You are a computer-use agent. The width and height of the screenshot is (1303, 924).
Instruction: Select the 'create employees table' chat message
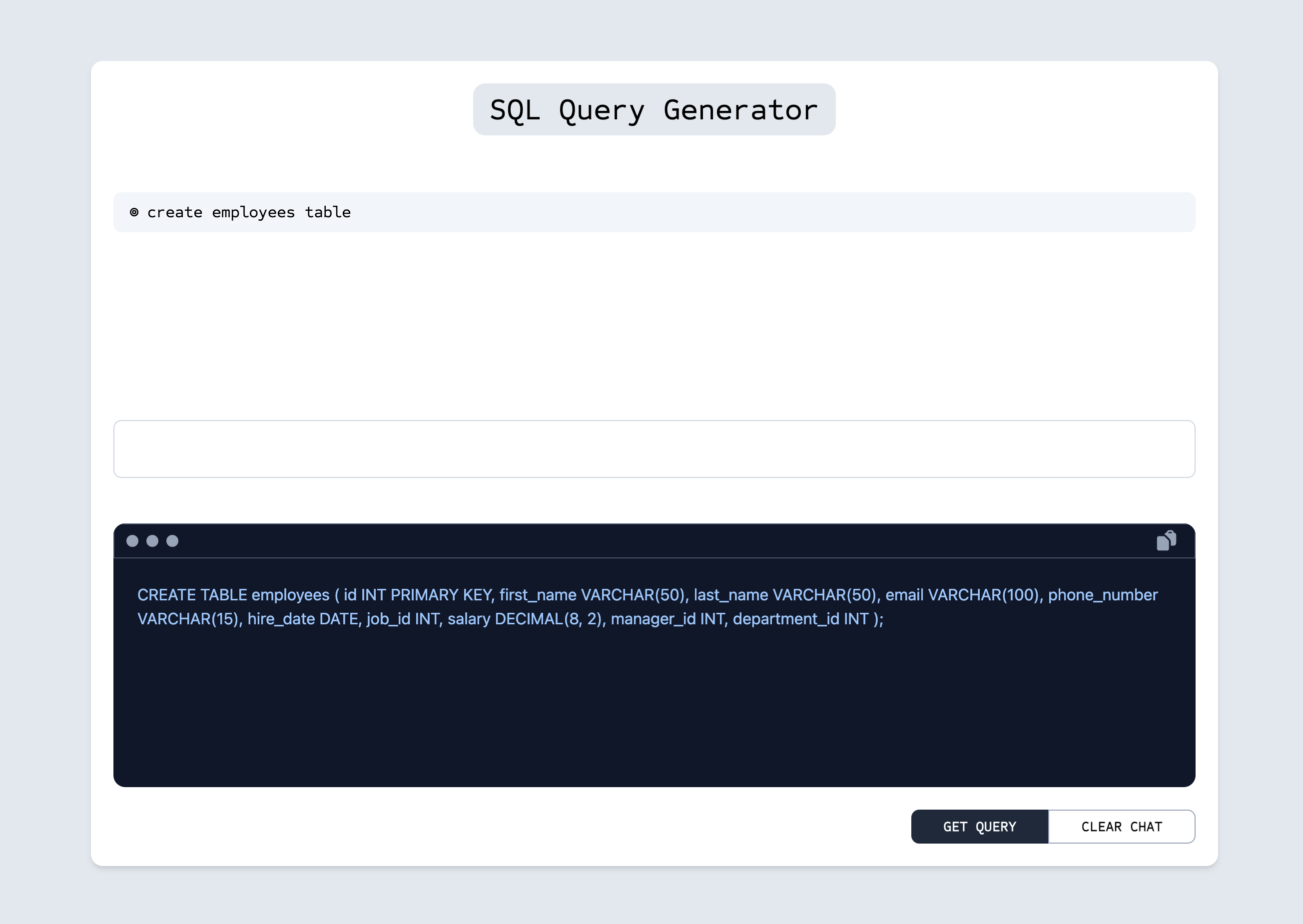pos(249,212)
